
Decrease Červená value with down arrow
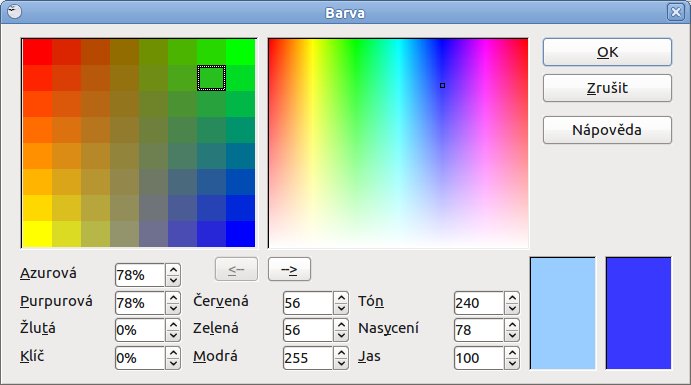click(341, 308)
